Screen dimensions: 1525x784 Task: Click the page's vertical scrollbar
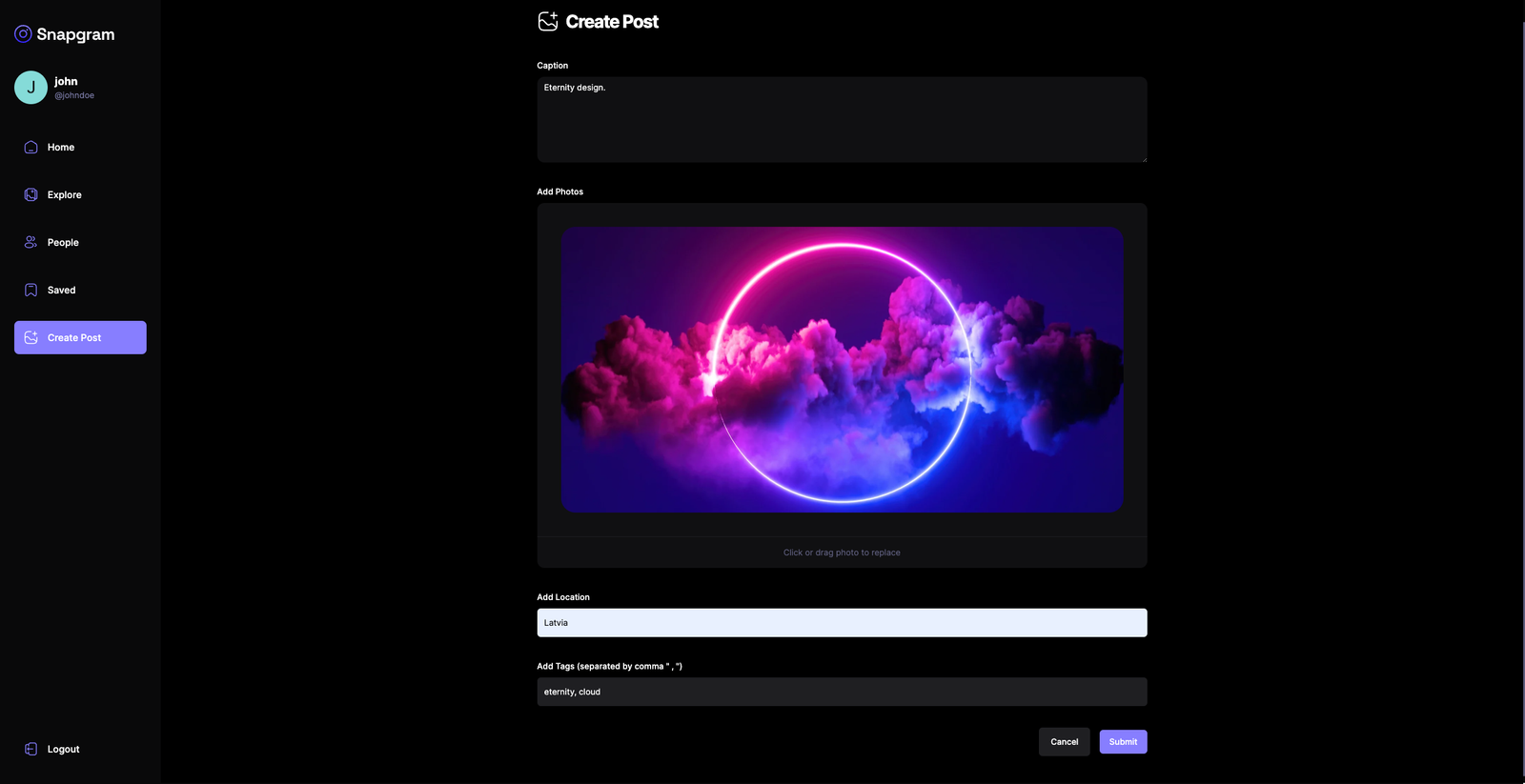1522,381
